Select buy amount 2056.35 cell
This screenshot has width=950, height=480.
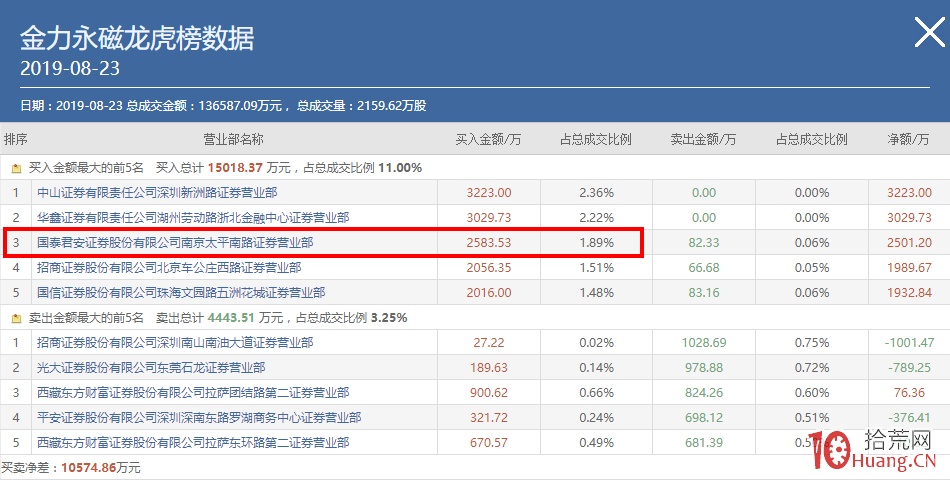489,267
